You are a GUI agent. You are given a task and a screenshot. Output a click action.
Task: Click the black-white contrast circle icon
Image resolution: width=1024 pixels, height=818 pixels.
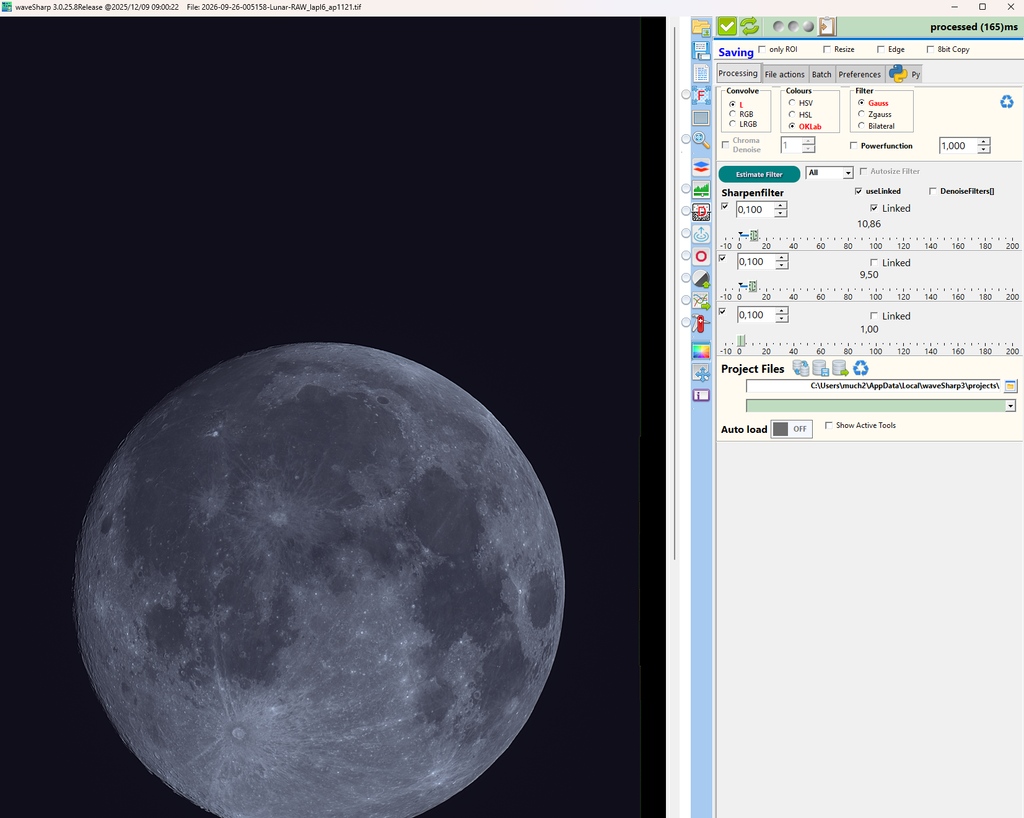pyautogui.click(x=701, y=279)
